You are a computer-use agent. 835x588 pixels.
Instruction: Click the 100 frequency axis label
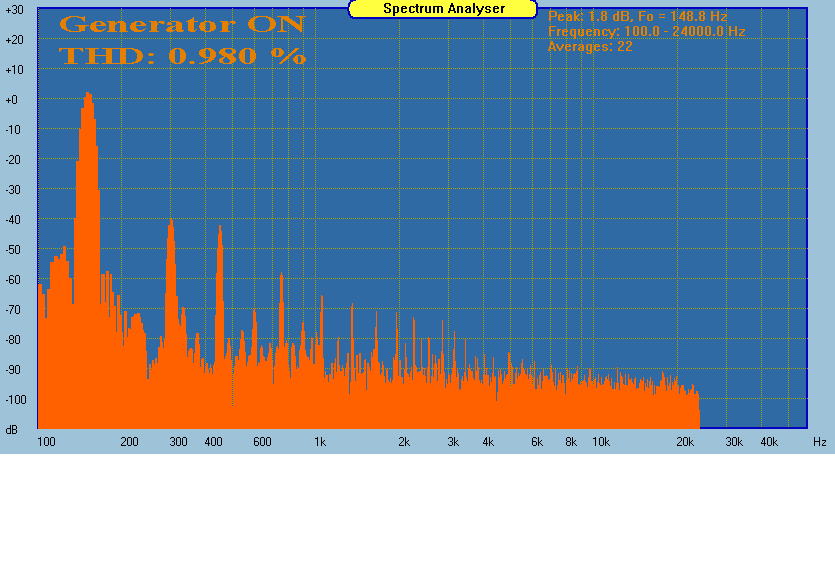[x=46, y=442]
